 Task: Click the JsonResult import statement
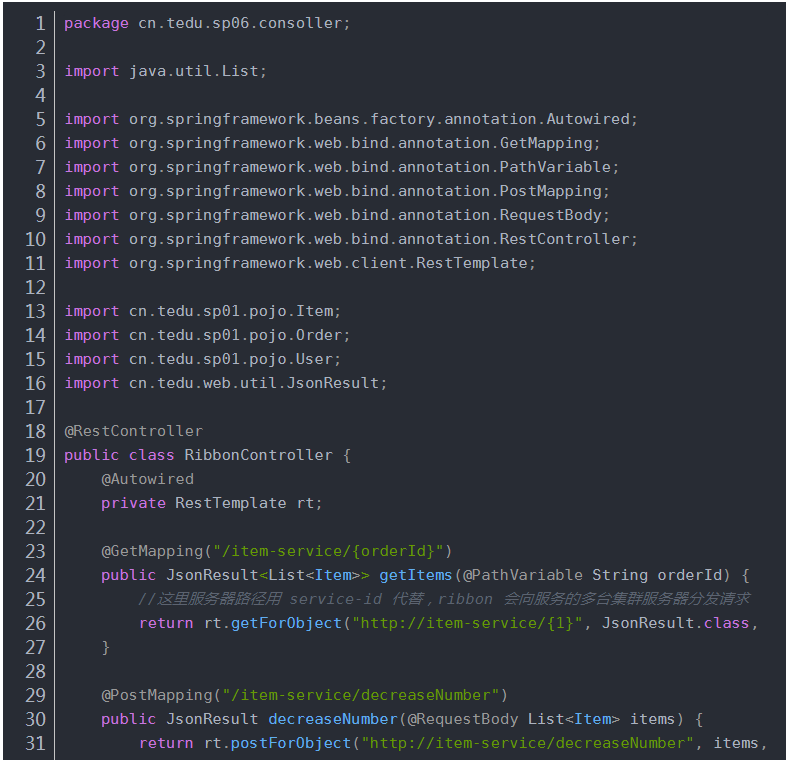pos(226,384)
